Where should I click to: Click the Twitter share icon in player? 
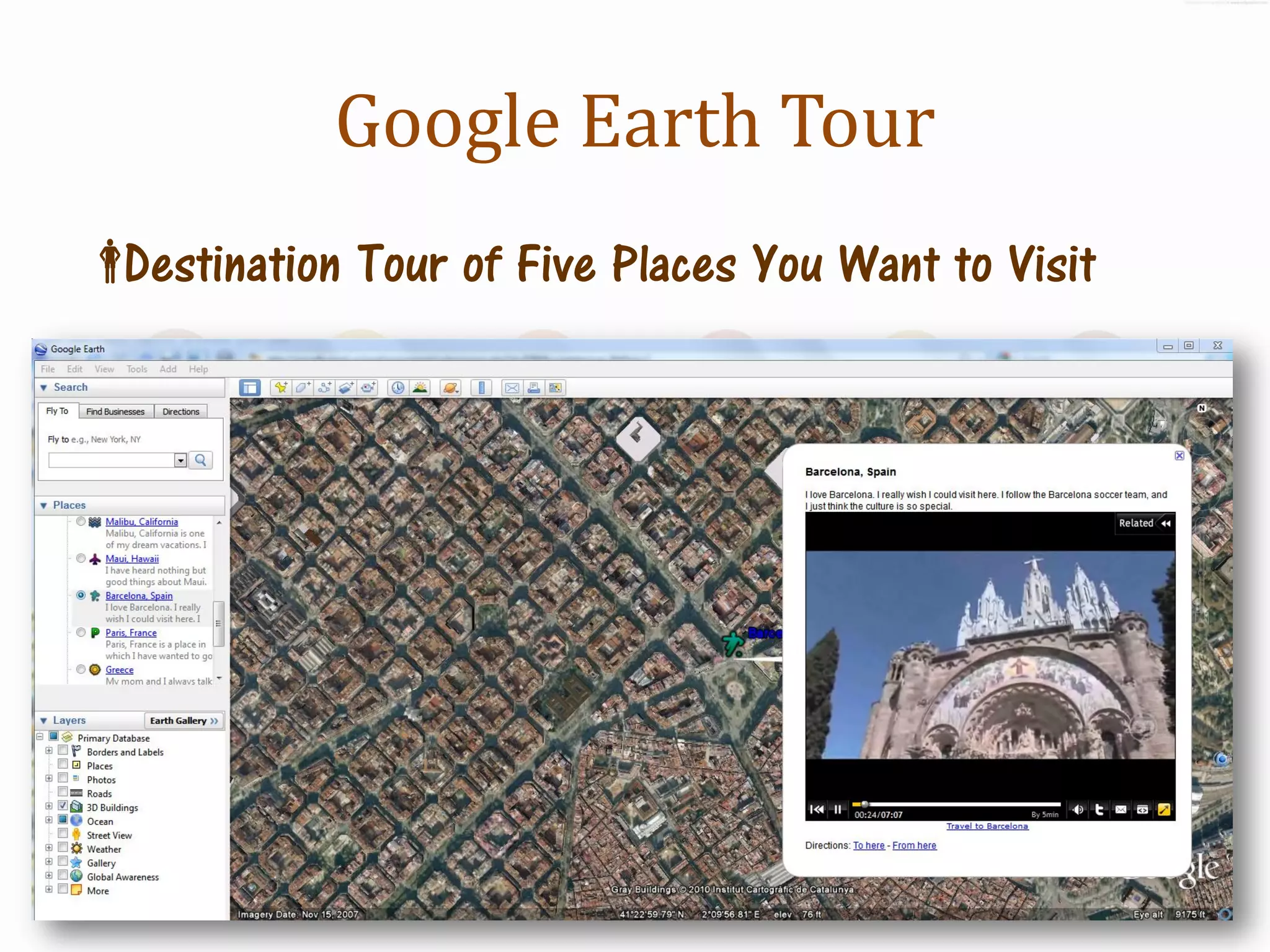1099,809
